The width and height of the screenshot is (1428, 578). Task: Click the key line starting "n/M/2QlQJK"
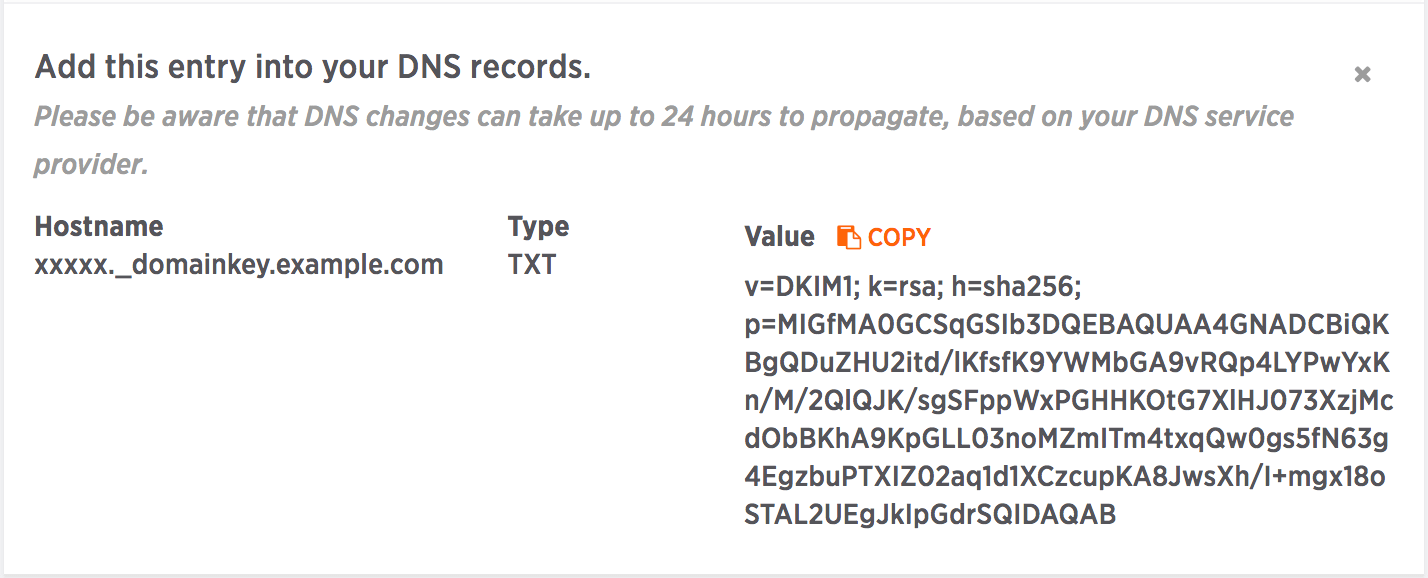coord(1069,401)
